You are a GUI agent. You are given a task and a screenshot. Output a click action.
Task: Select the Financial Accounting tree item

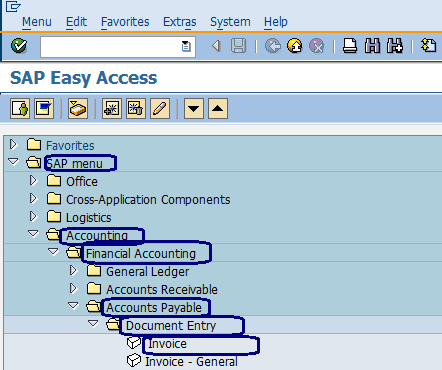coord(141,253)
